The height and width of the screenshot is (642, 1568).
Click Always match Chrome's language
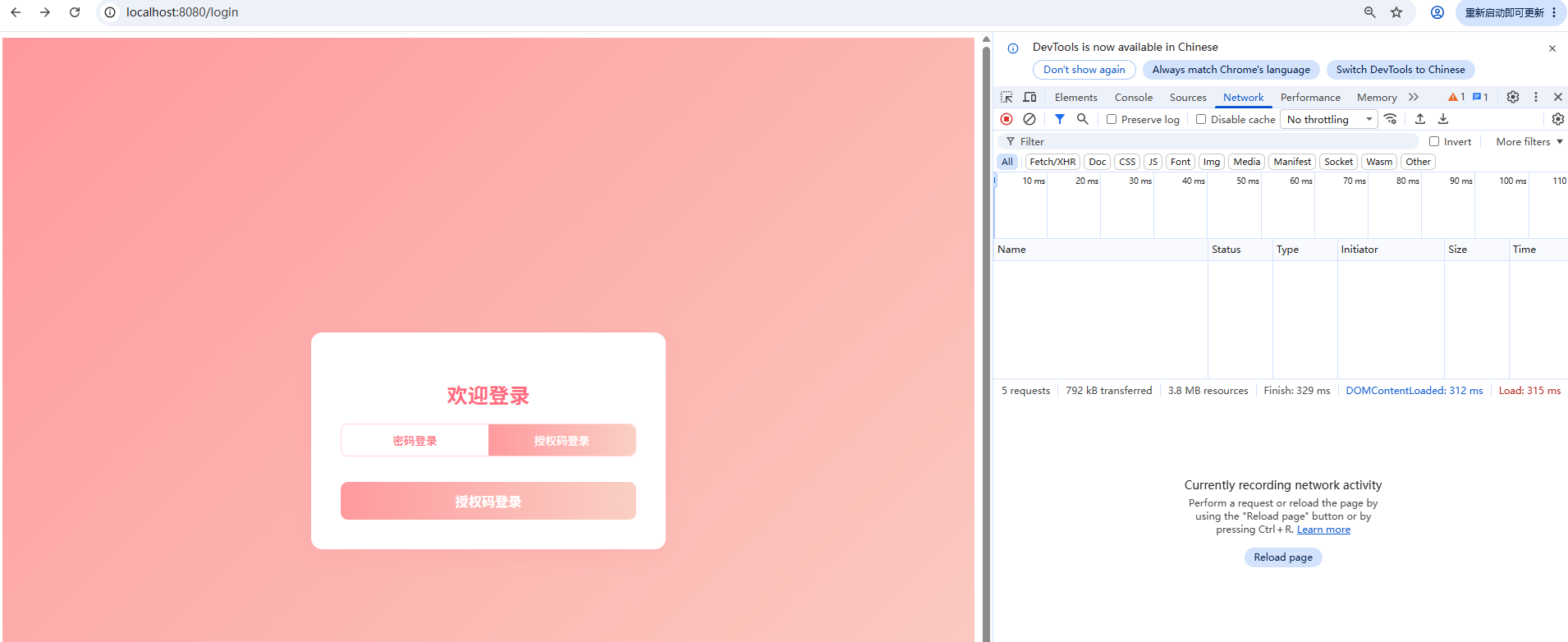[x=1231, y=70]
